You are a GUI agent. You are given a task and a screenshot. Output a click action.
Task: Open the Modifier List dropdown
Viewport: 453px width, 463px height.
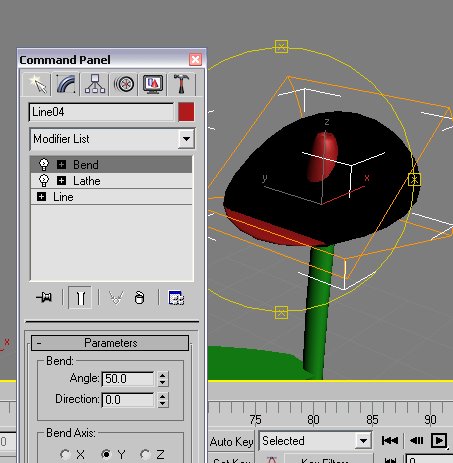186,139
